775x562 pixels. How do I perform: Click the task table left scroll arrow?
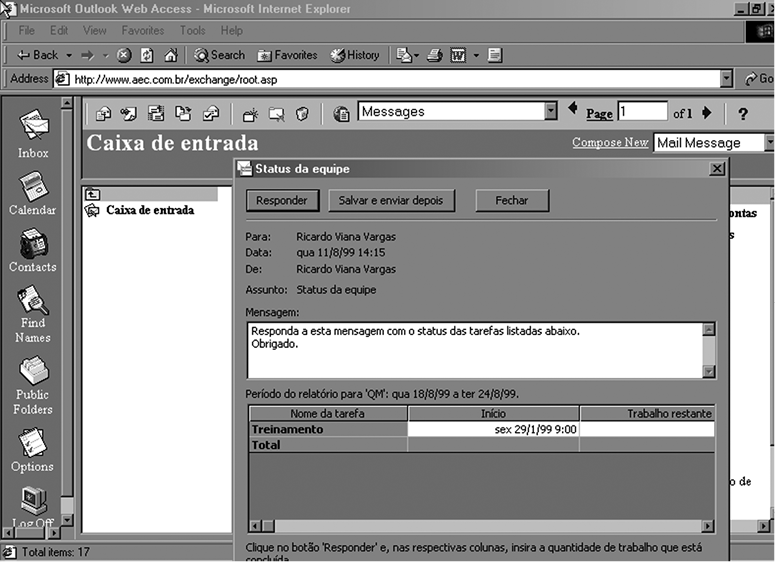point(255,526)
